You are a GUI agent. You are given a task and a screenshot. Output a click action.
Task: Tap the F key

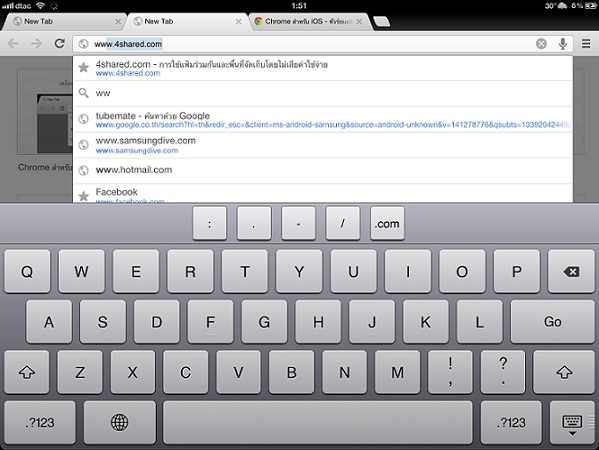(x=210, y=322)
